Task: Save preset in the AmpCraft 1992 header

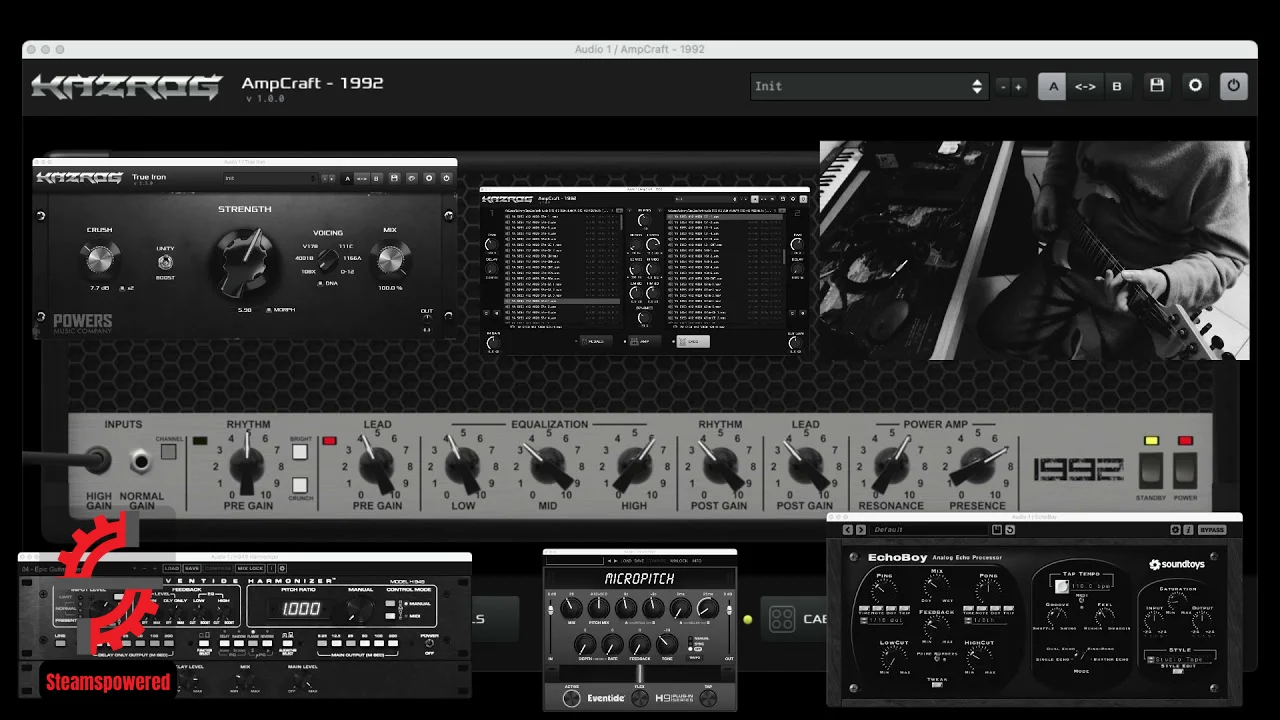Action: 1157,86
